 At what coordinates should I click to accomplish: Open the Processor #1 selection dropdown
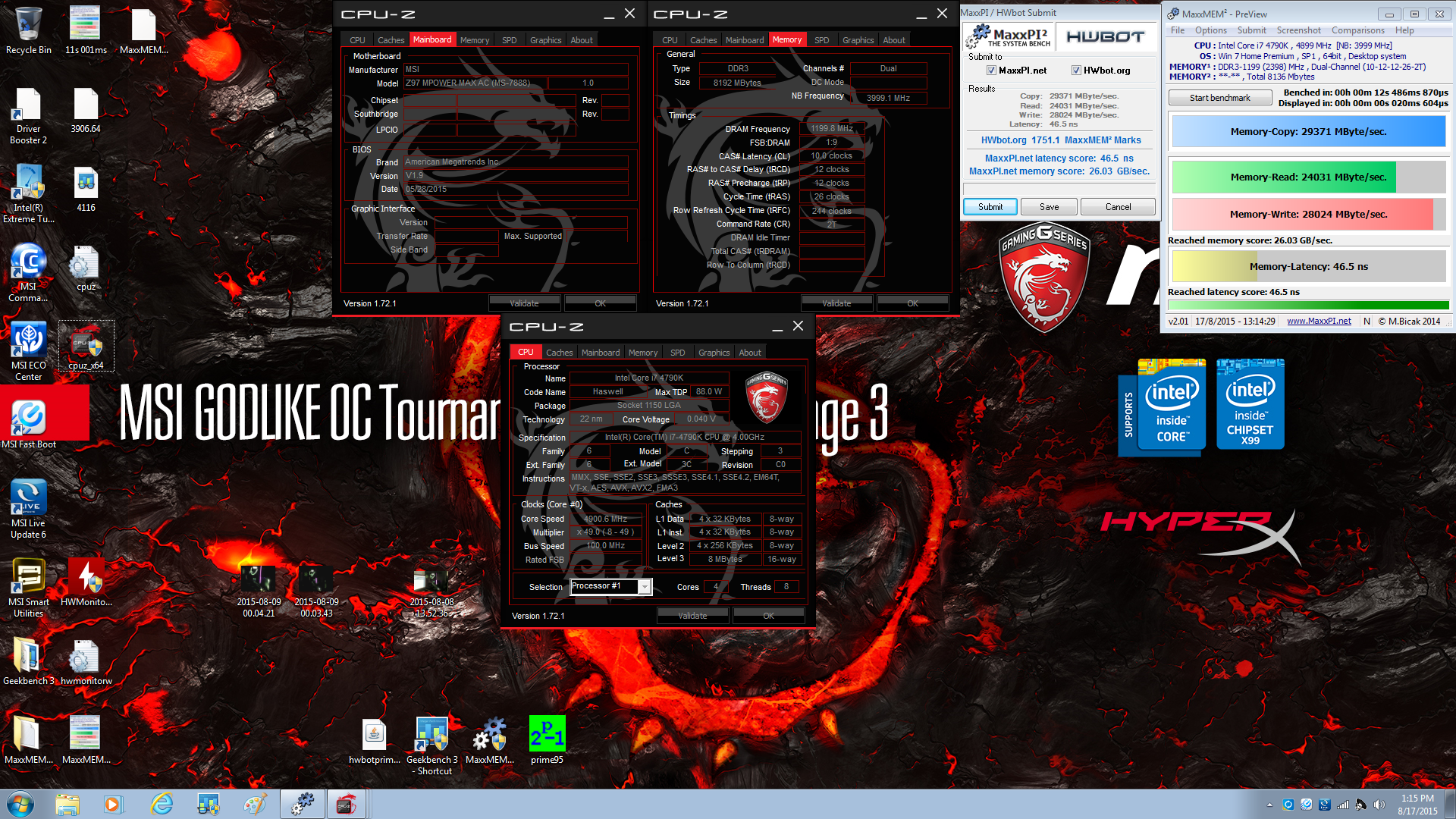(610, 586)
